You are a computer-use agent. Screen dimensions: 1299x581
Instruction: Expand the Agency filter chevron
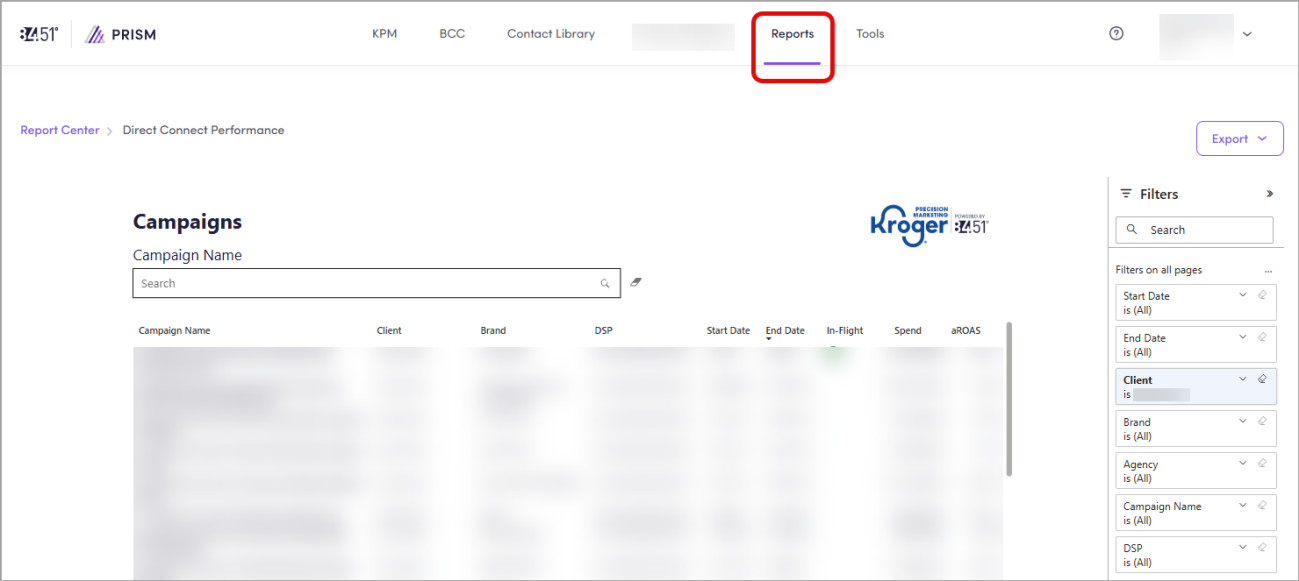[1243, 463]
